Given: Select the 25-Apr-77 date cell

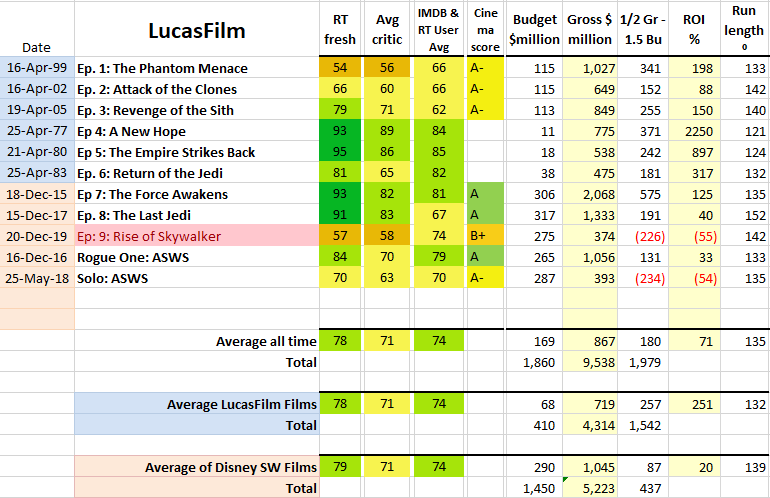Looking at the screenshot, I should click(37, 131).
